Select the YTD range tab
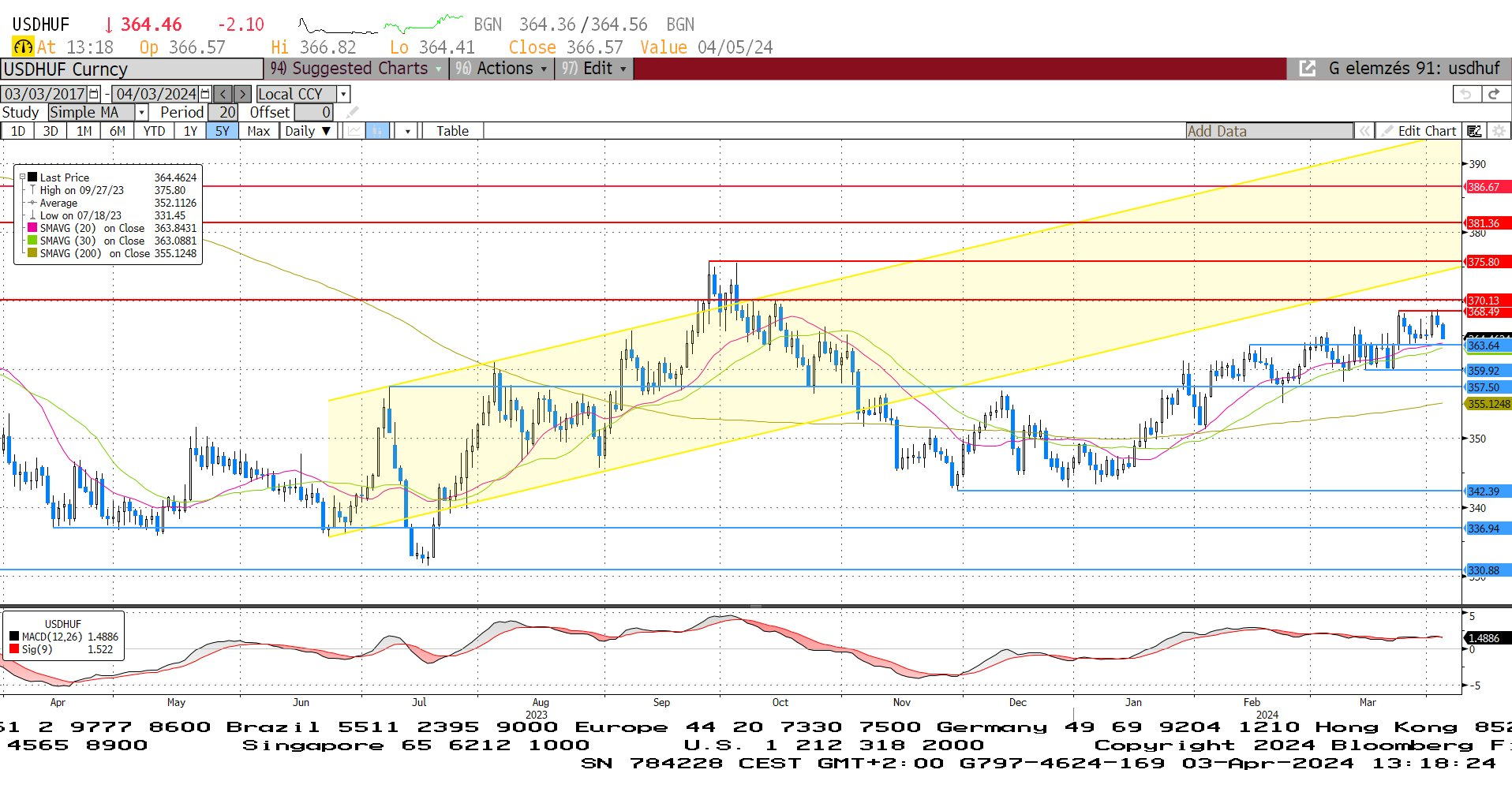The height and width of the screenshot is (807, 1512). [x=154, y=131]
